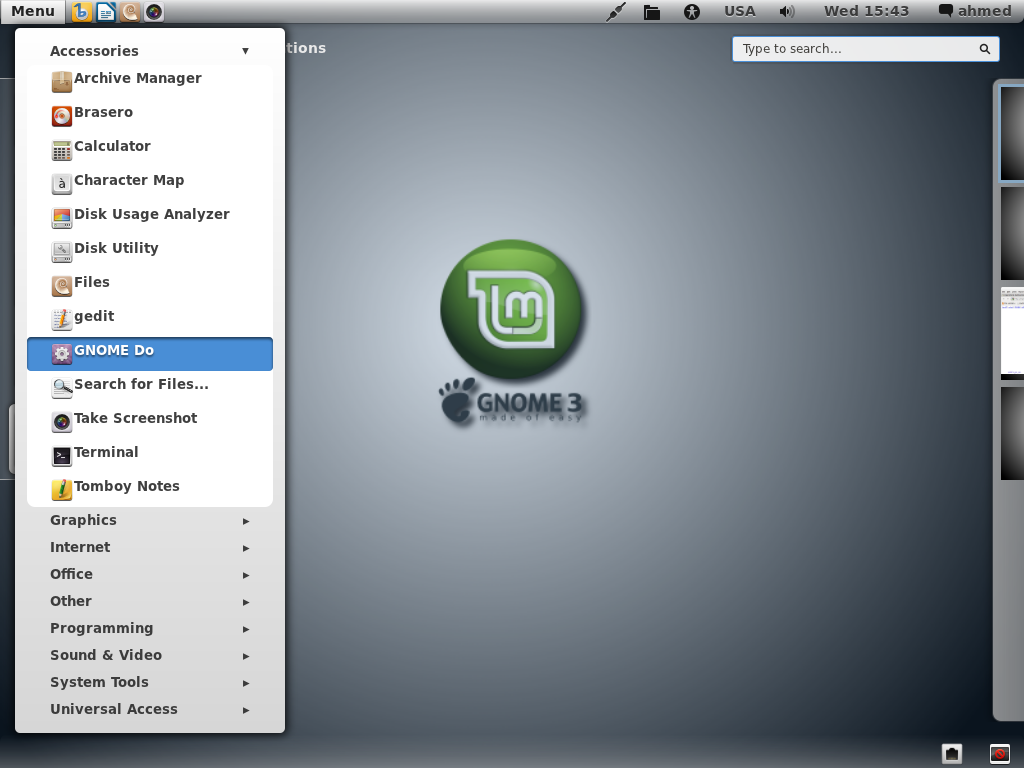Click the folder places tray icon

[x=652, y=12]
